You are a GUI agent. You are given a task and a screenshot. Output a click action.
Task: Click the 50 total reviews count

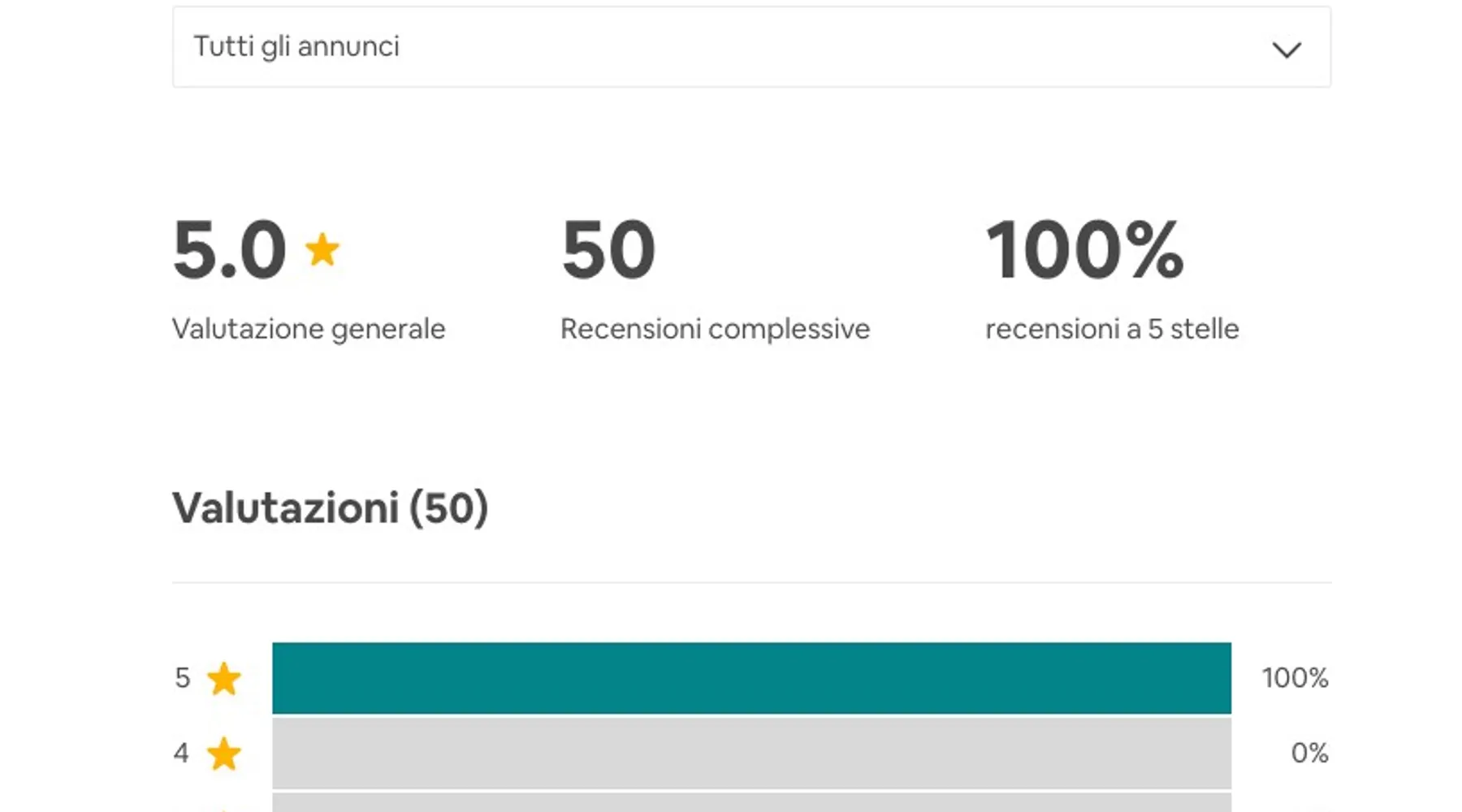pyautogui.click(x=608, y=250)
